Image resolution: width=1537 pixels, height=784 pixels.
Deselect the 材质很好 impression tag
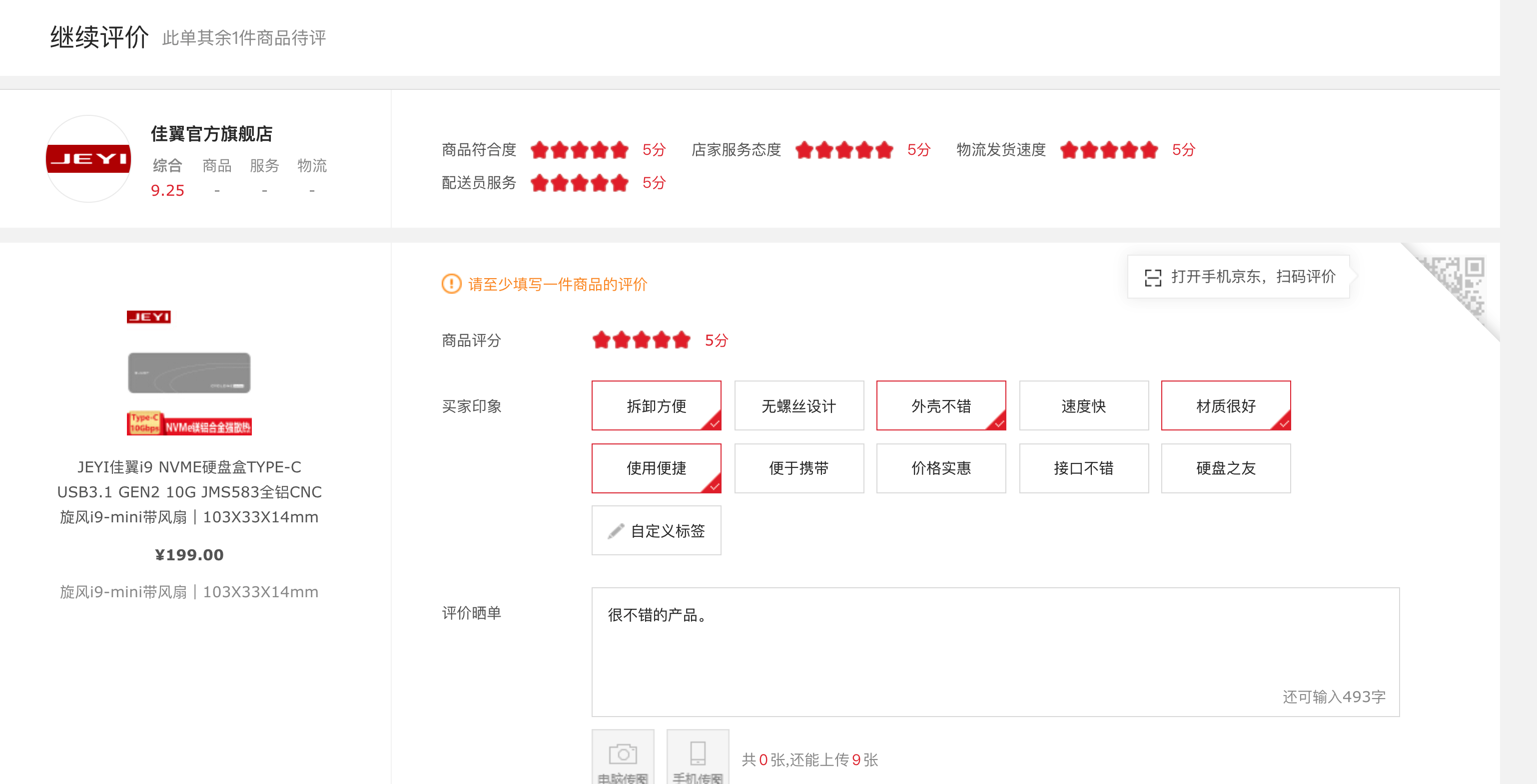pos(1226,405)
